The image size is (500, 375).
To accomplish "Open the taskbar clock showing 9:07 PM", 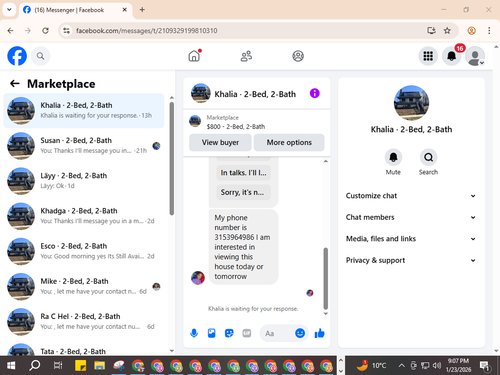I will (458, 365).
